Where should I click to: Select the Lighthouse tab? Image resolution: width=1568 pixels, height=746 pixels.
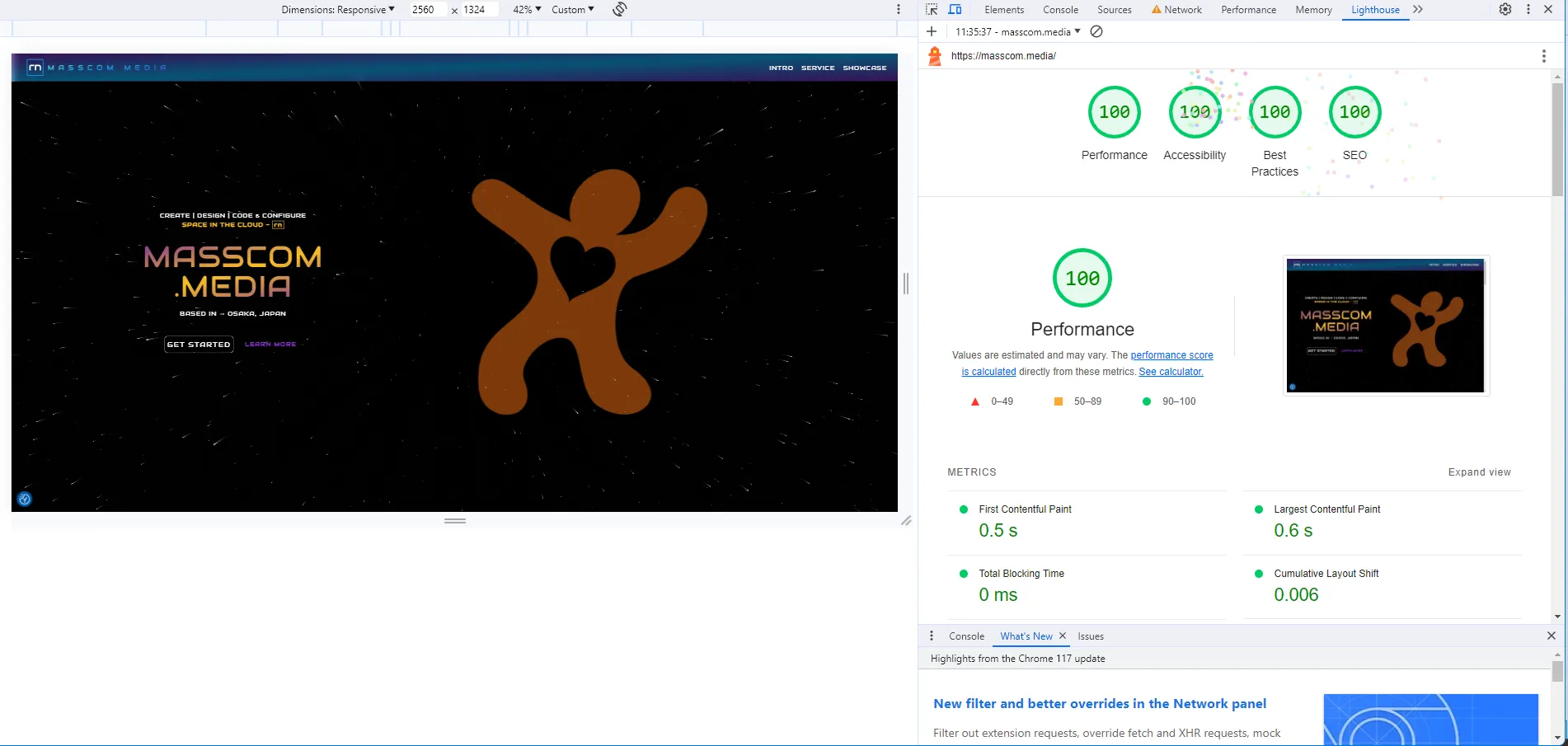(x=1375, y=9)
